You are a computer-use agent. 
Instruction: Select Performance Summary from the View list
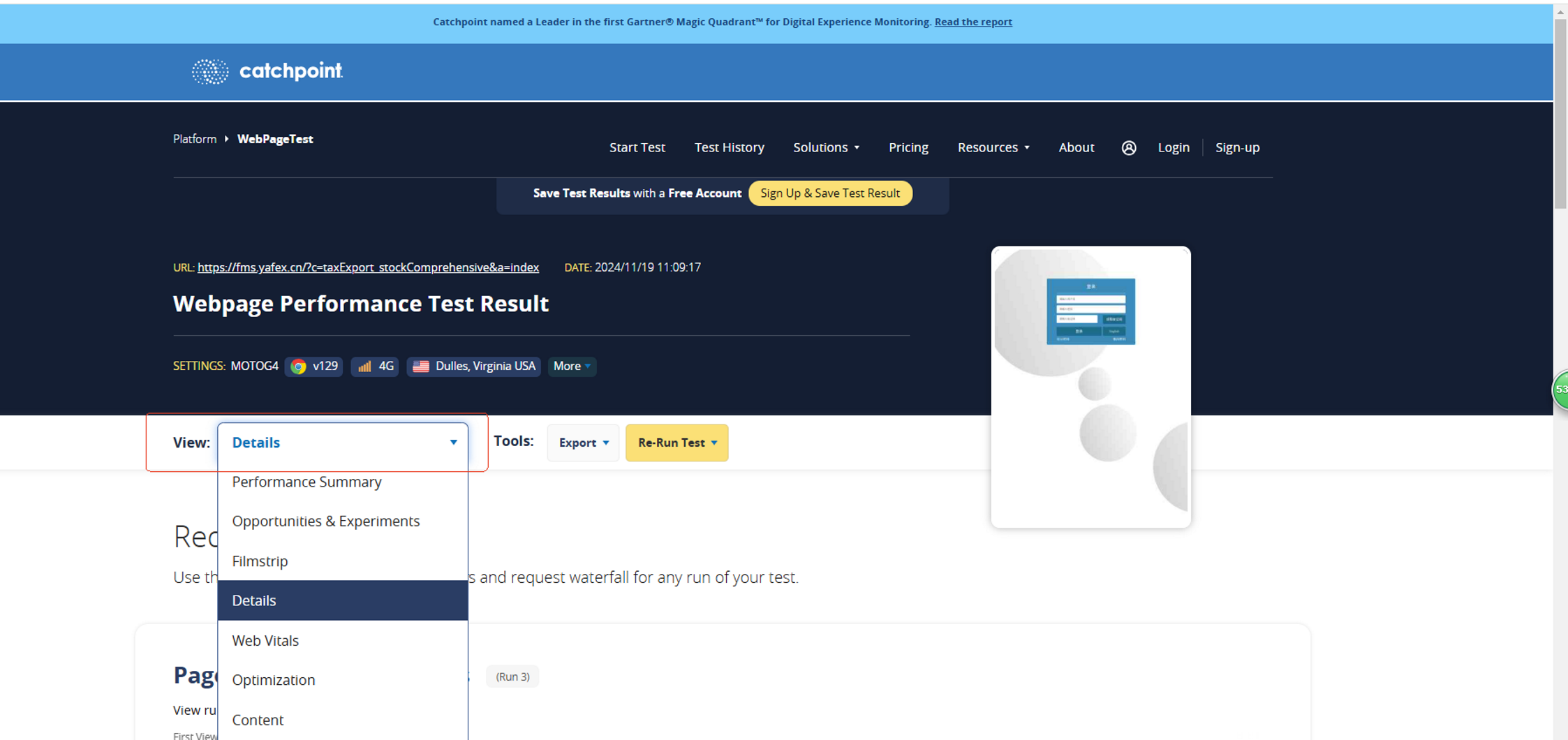pyautogui.click(x=343, y=482)
